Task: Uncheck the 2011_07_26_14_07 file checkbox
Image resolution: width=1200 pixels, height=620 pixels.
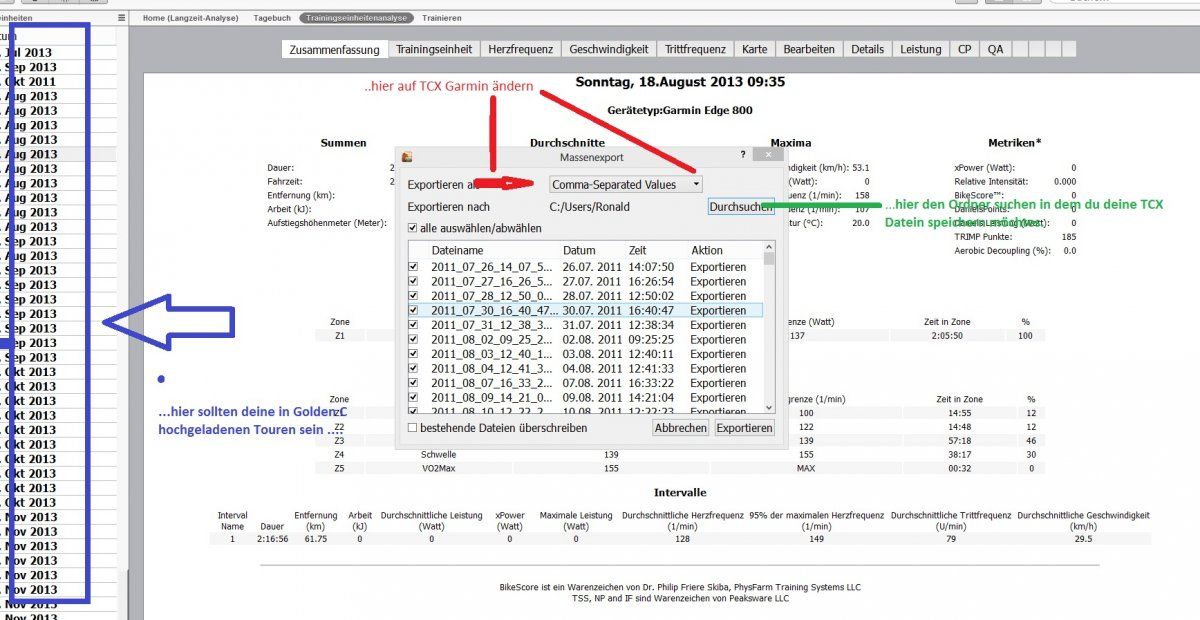Action: tap(414, 267)
